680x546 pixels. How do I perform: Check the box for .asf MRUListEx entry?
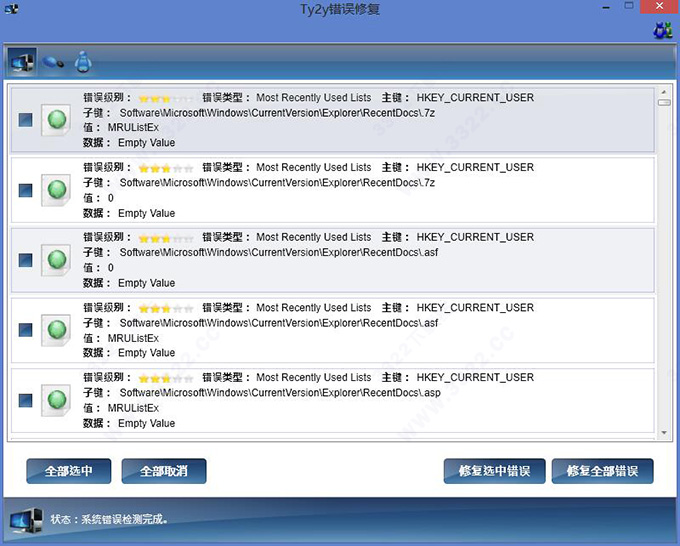tap(26, 330)
